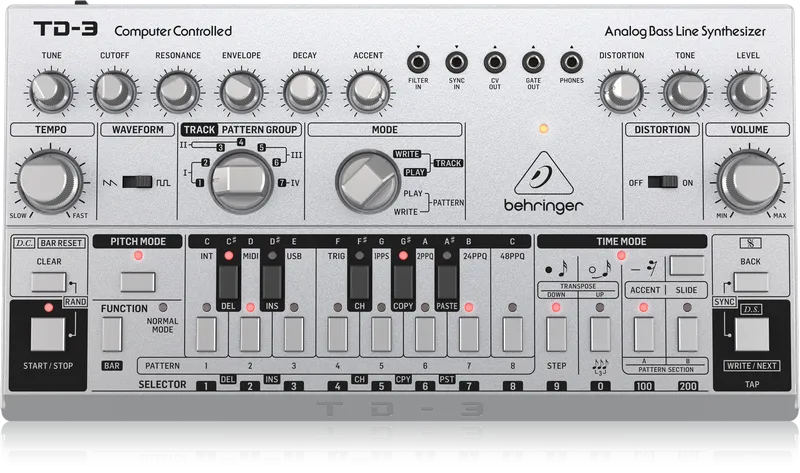800x473 pixels.
Task: Adjust the CUTOFF knob
Action: [x=114, y=92]
